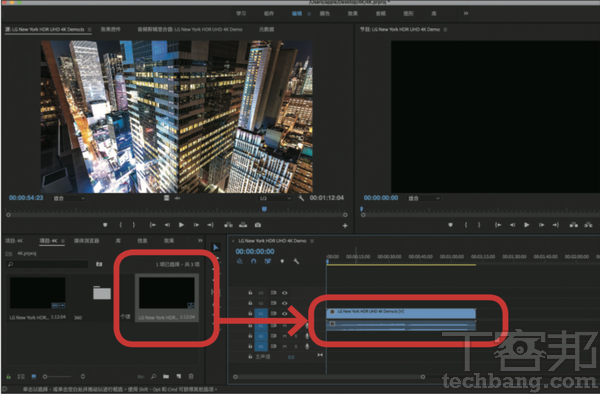The width and height of the screenshot is (600, 394).
Task: Switch Project panel to icon view
Action: point(34,377)
